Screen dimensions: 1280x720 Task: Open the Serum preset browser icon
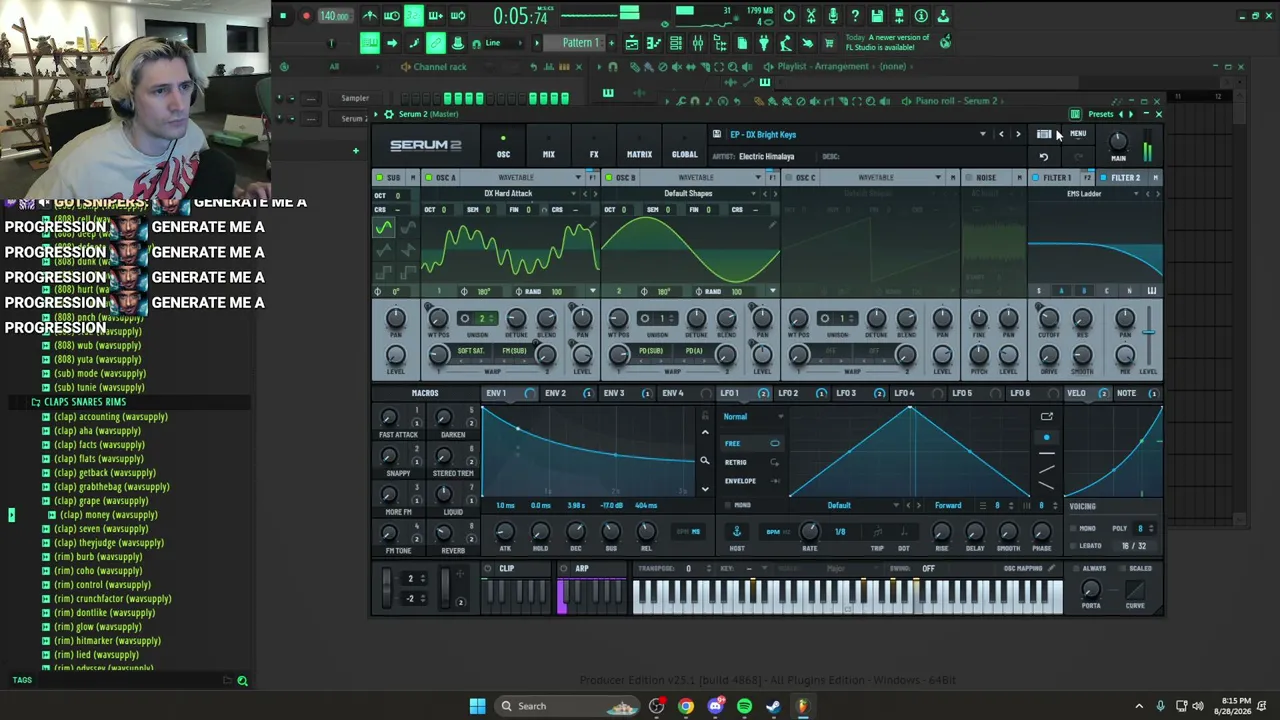tap(1044, 134)
